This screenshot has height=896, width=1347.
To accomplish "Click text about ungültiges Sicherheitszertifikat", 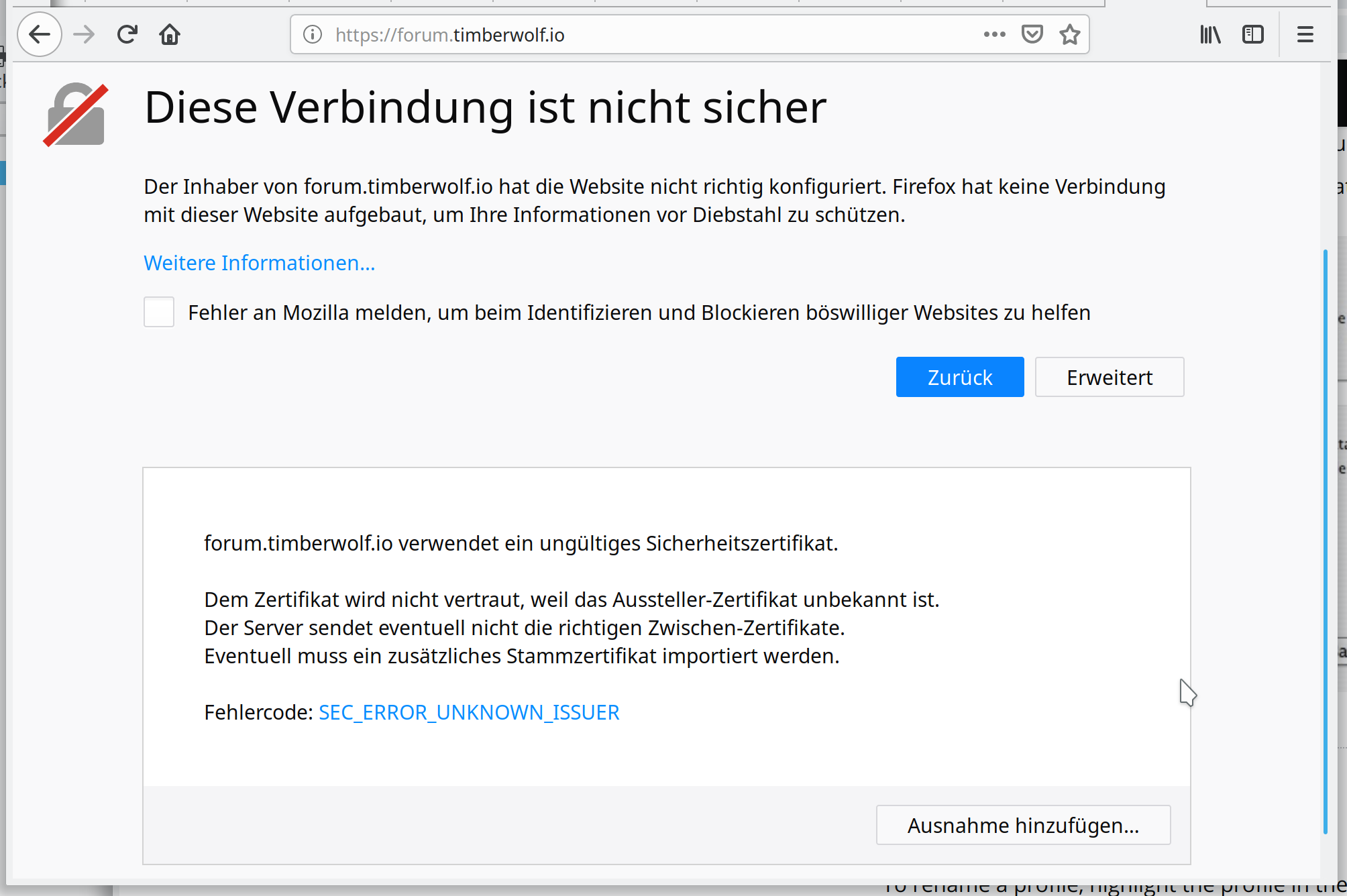I will [521, 543].
